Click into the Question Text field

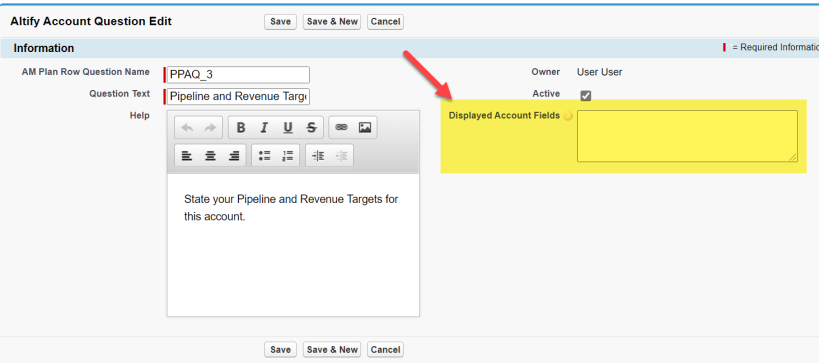tap(238, 97)
